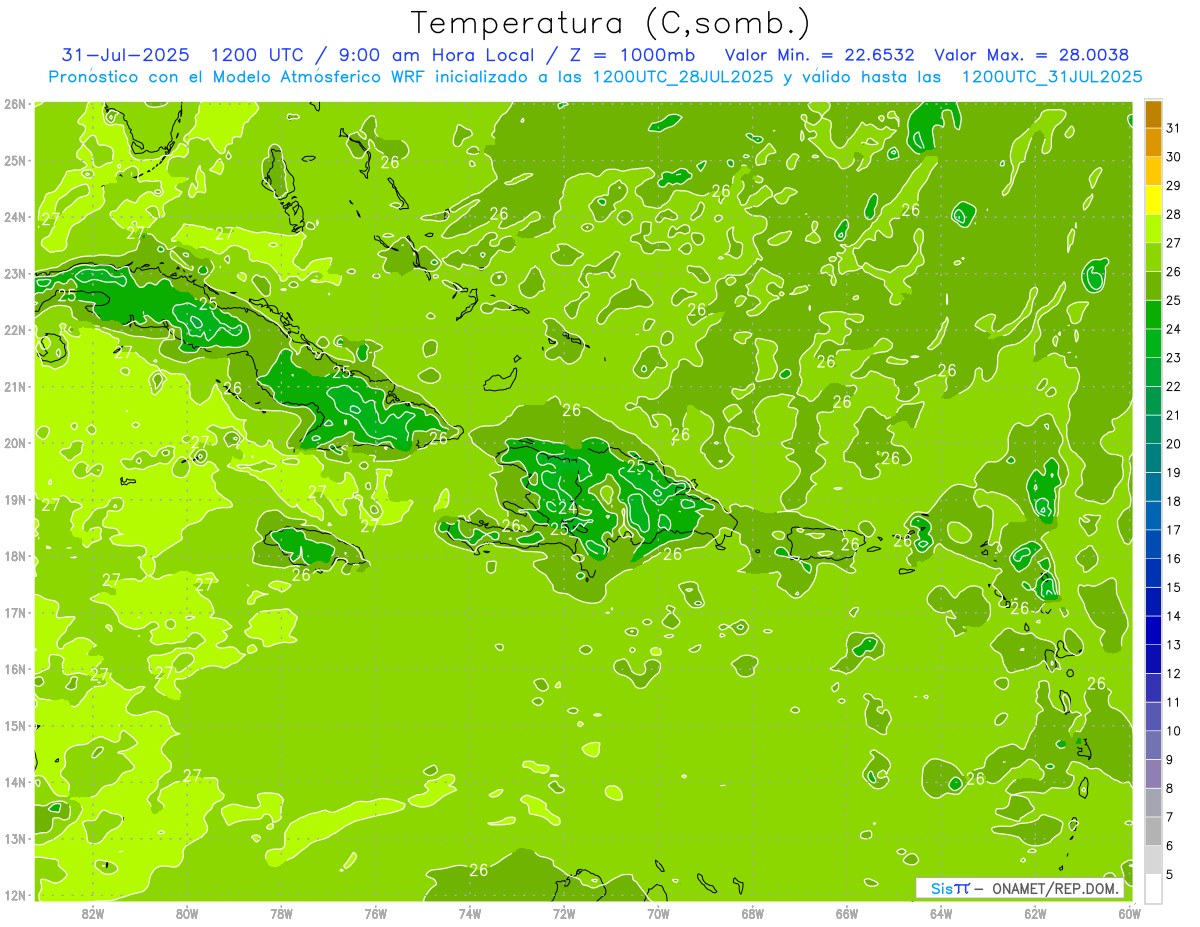
Task: Click the brown swatch above legend 31
Action: 1153,114
